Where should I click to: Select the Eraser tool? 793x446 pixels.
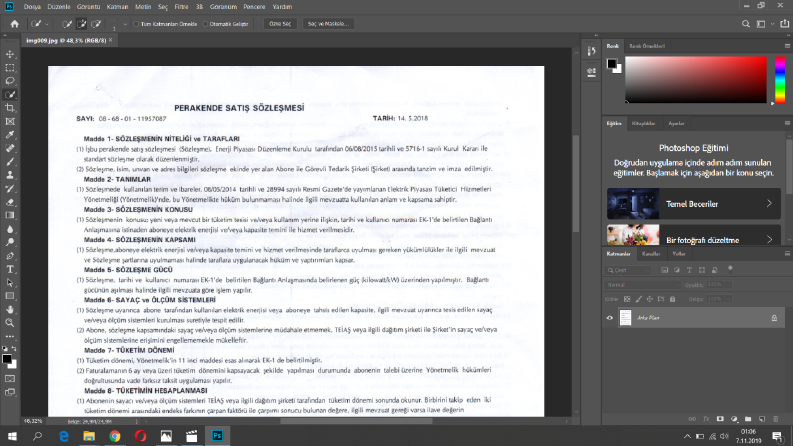[10, 202]
